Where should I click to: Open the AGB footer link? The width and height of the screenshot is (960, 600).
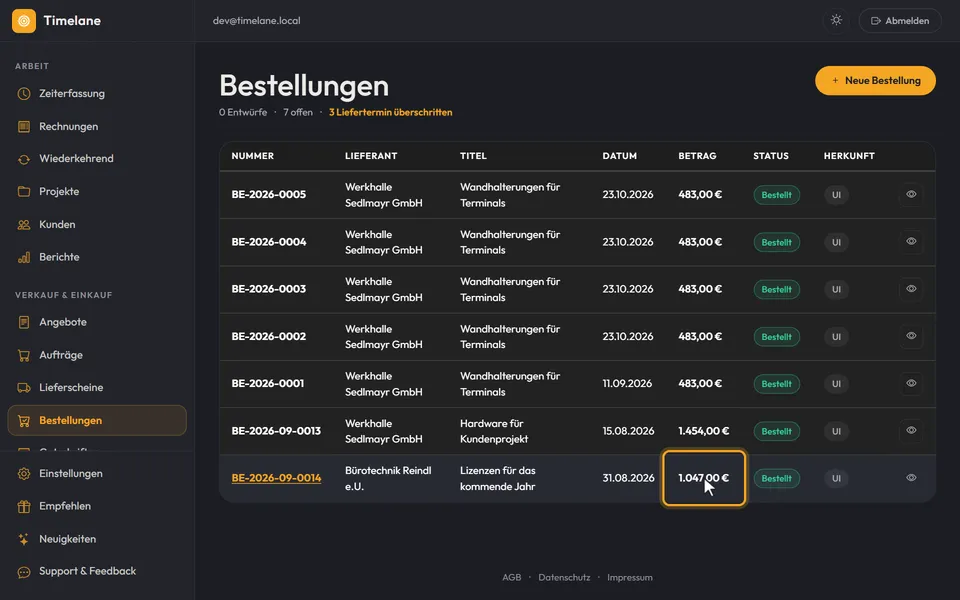pos(511,577)
